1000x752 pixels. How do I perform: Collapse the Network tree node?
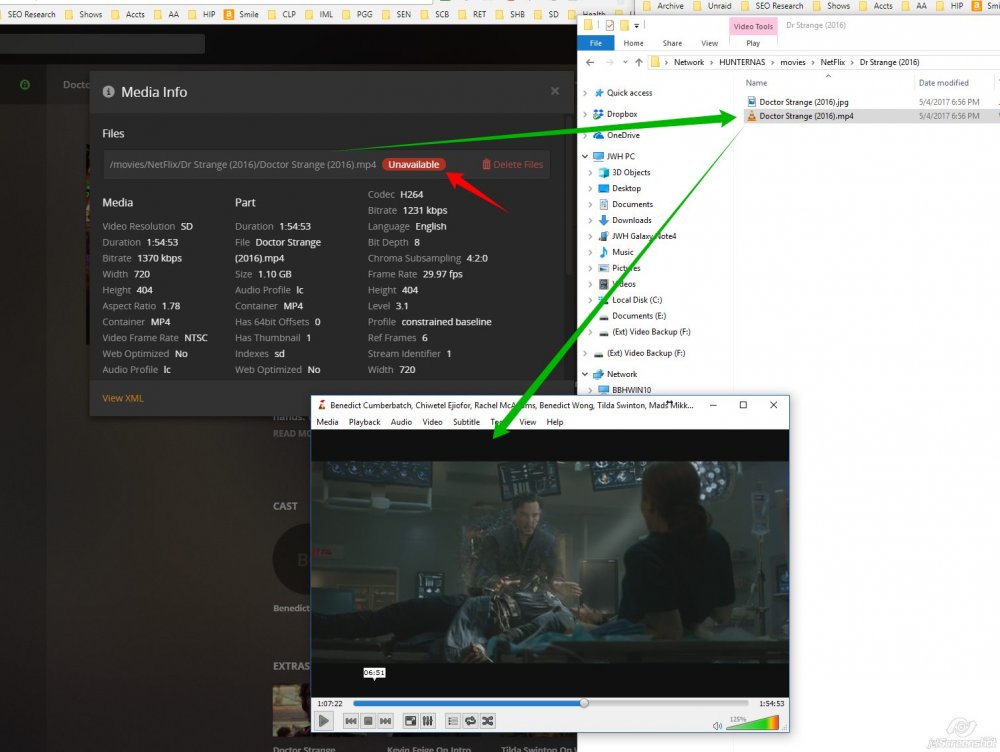click(585, 374)
